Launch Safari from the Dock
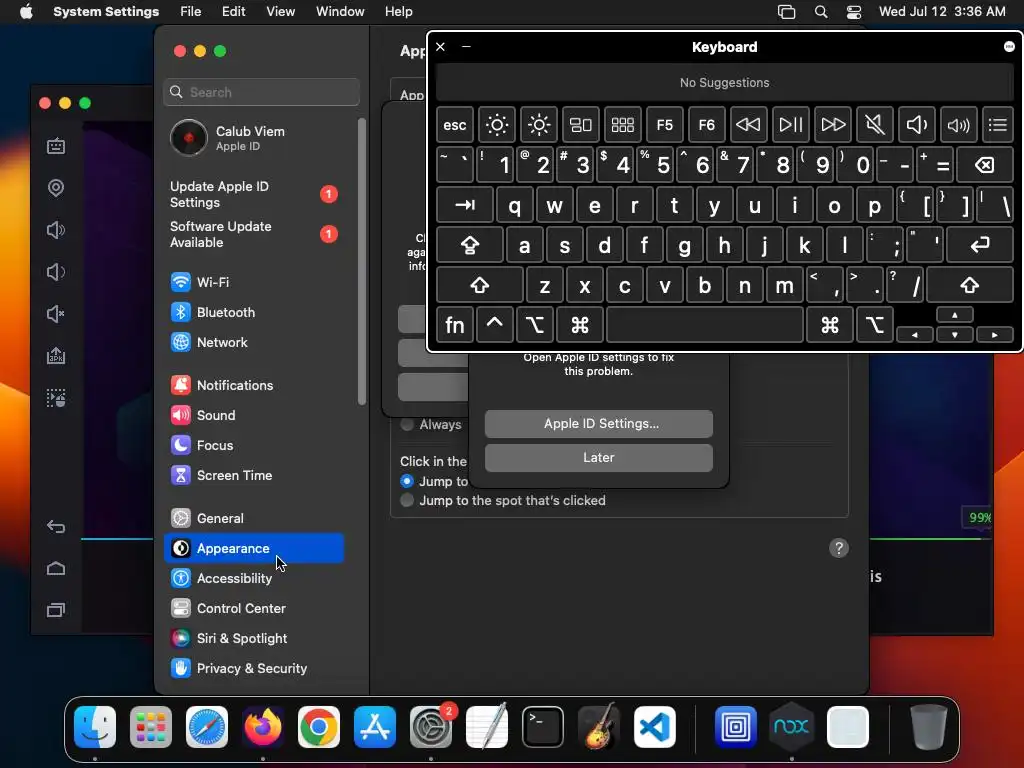The width and height of the screenshot is (1024, 768). point(207,727)
